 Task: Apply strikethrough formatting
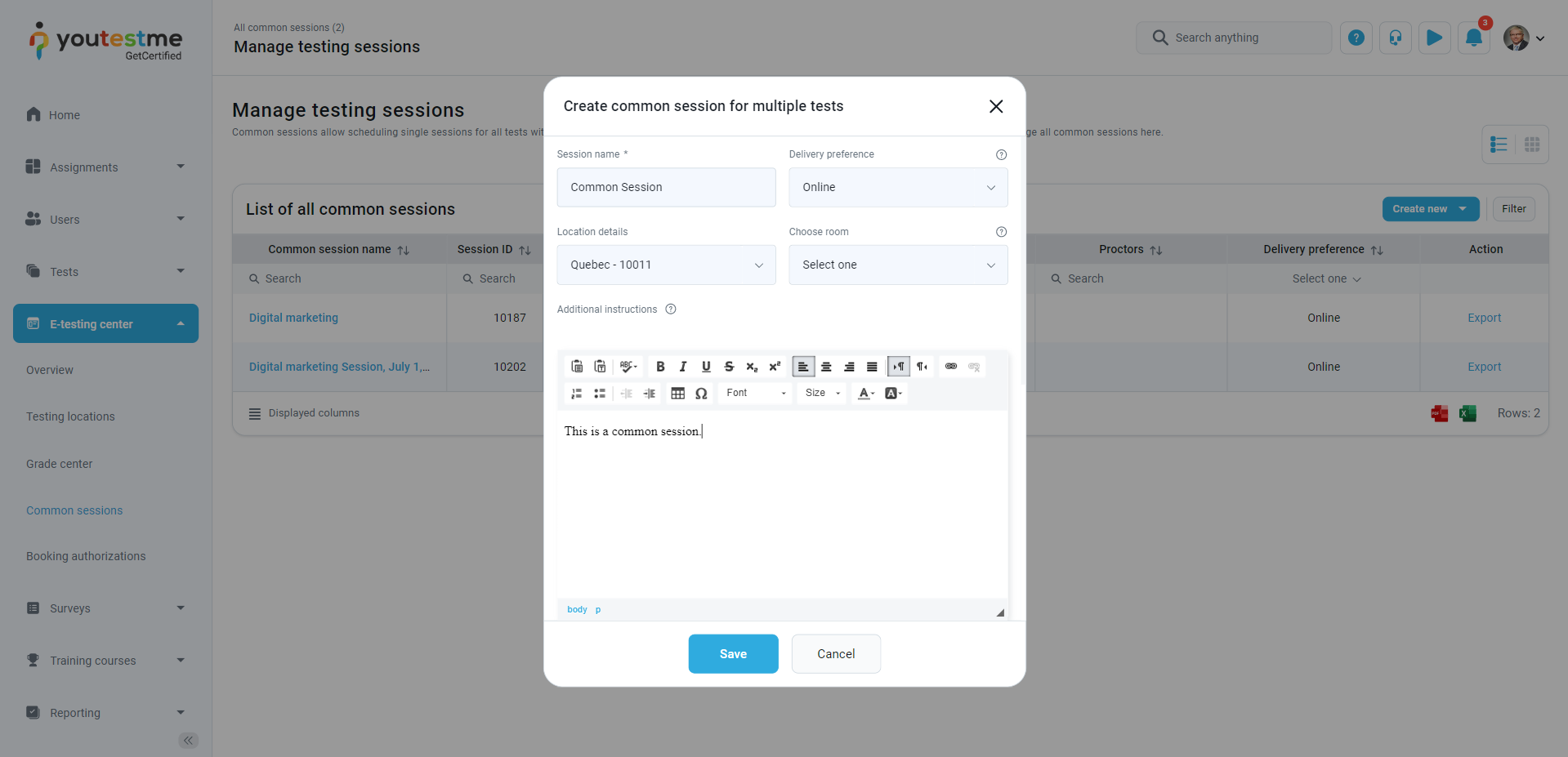coord(729,367)
